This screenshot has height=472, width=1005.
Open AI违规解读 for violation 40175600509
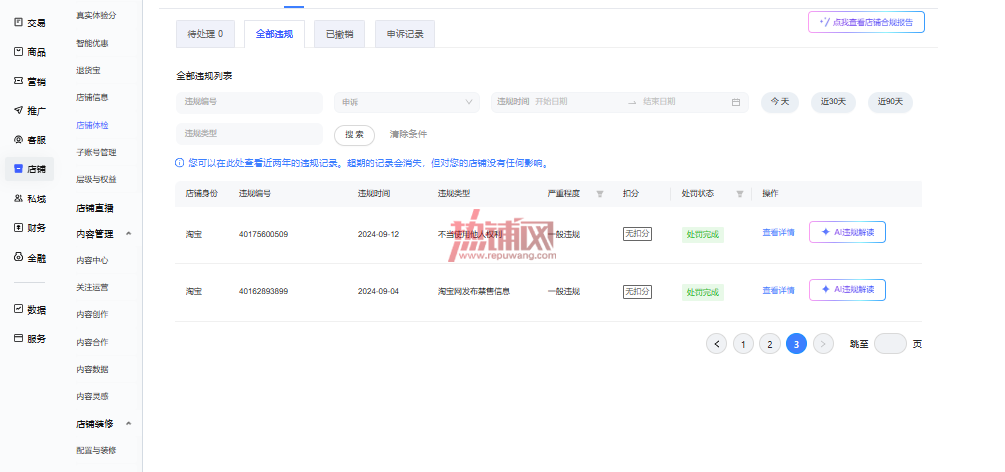[x=847, y=232]
